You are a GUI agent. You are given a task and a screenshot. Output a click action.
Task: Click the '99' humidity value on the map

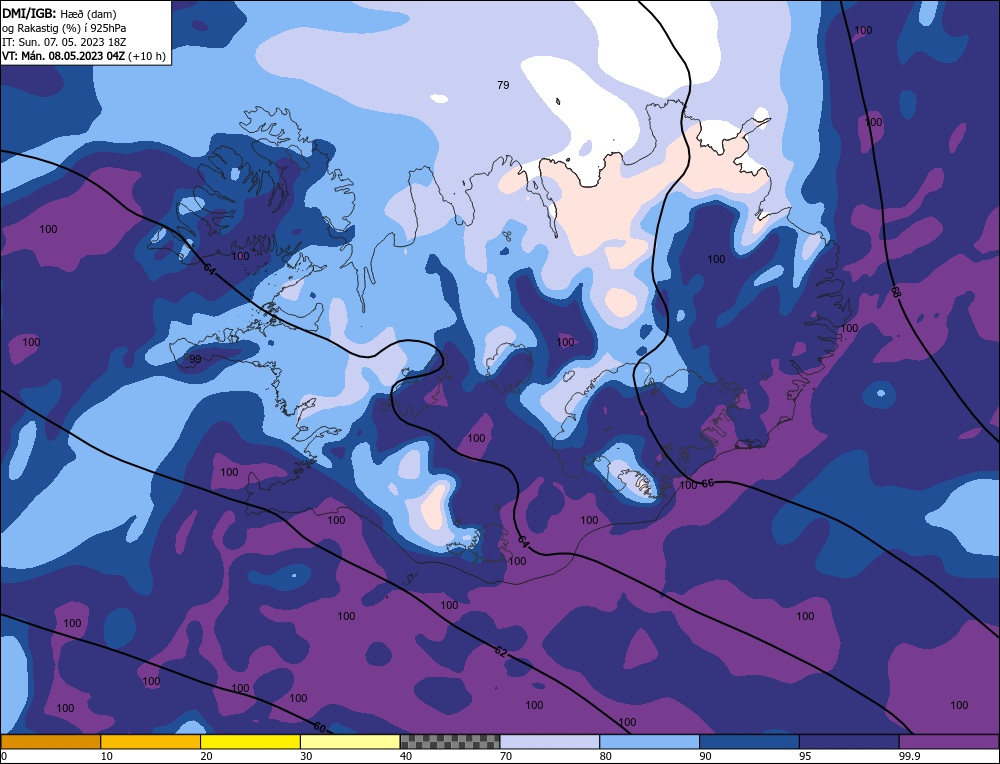tap(195, 360)
